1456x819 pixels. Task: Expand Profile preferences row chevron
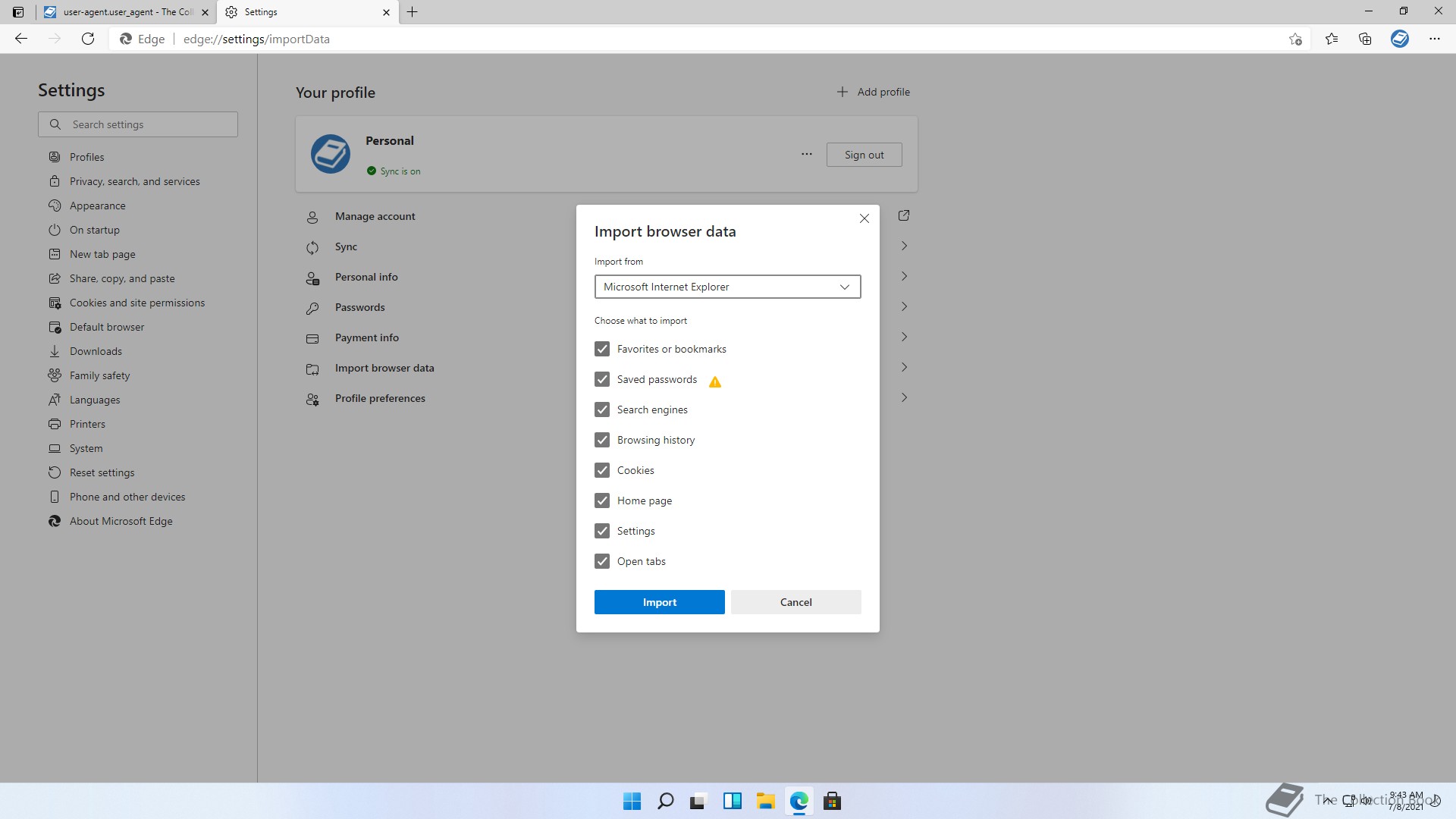pos(904,398)
